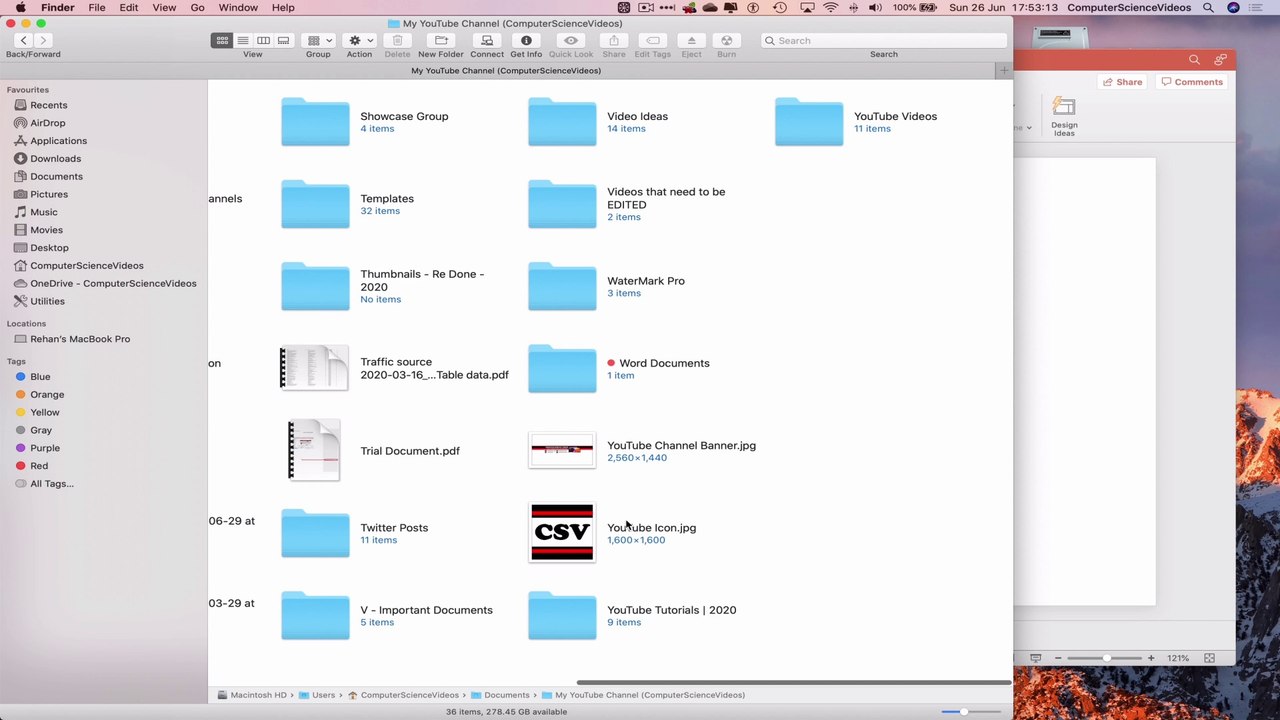Click the Share toolbar icon
This screenshot has width=1280, height=720.
(x=614, y=40)
